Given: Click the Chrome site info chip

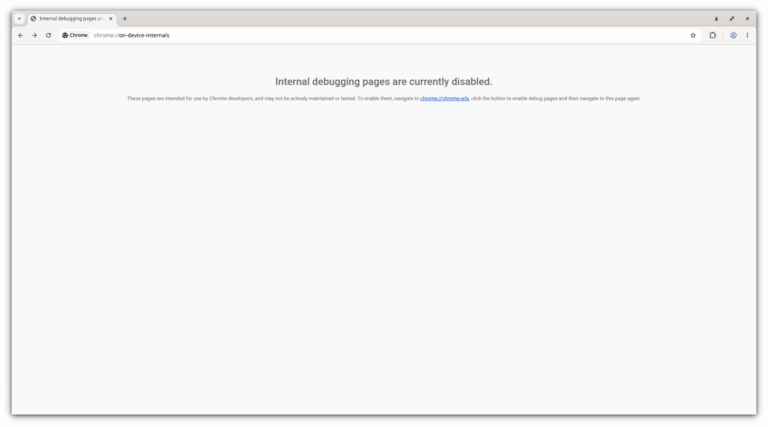Looking at the screenshot, I should [x=75, y=35].
